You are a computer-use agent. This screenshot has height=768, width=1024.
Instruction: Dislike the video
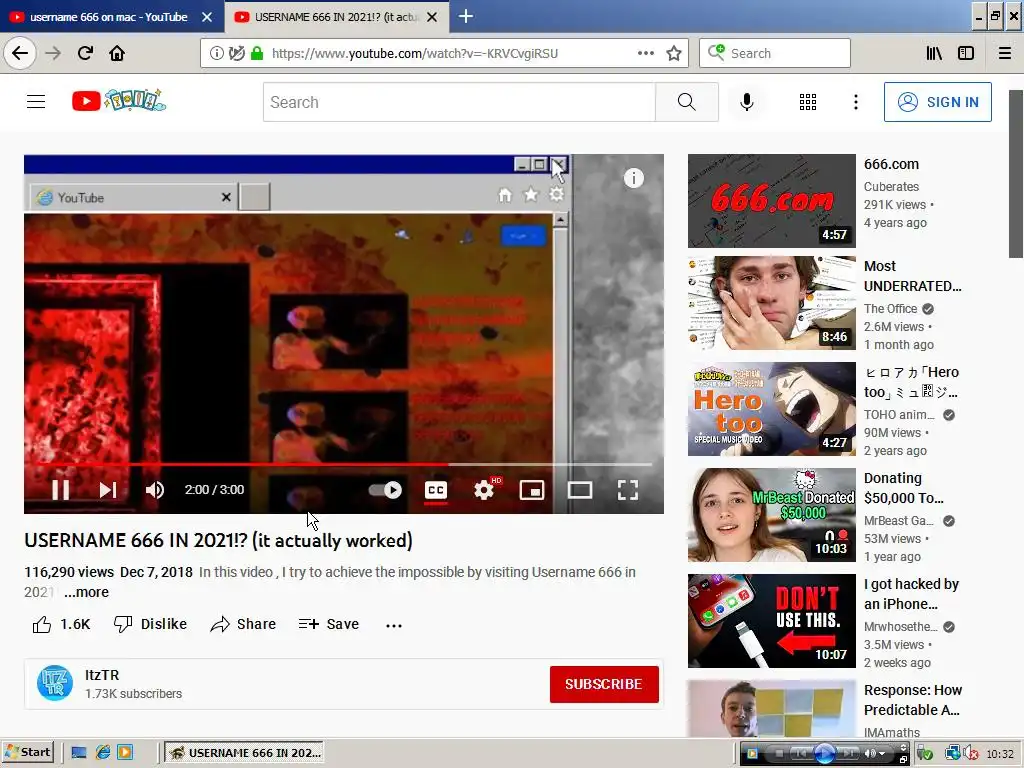[150, 624]
